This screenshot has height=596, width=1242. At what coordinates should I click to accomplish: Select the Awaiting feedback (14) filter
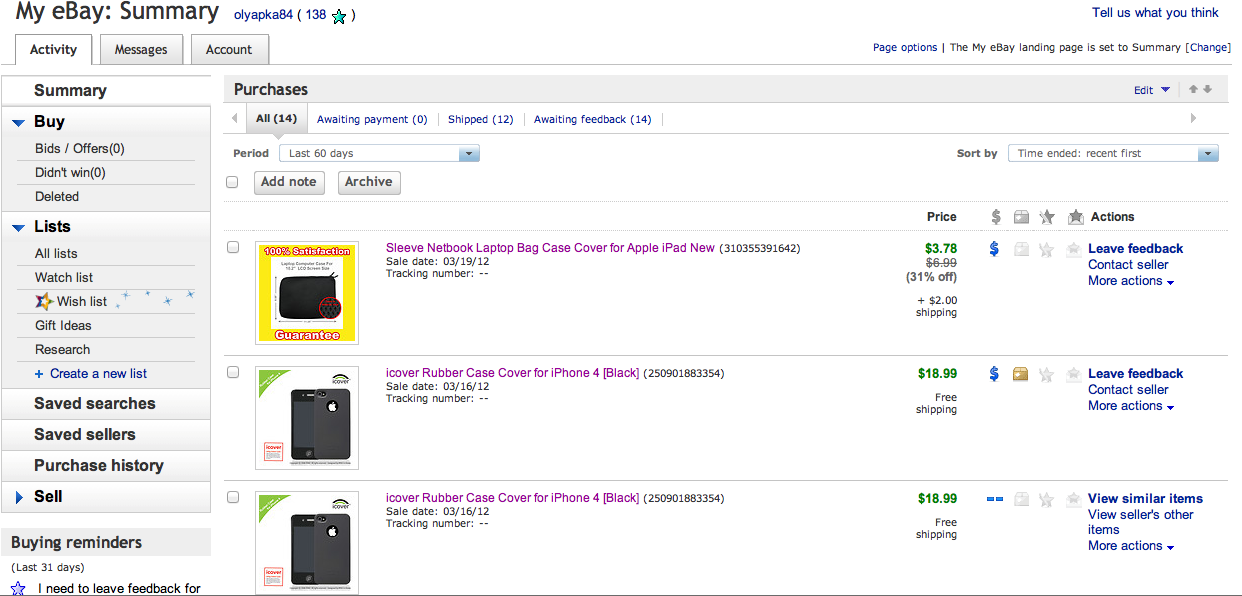[592, 119]
